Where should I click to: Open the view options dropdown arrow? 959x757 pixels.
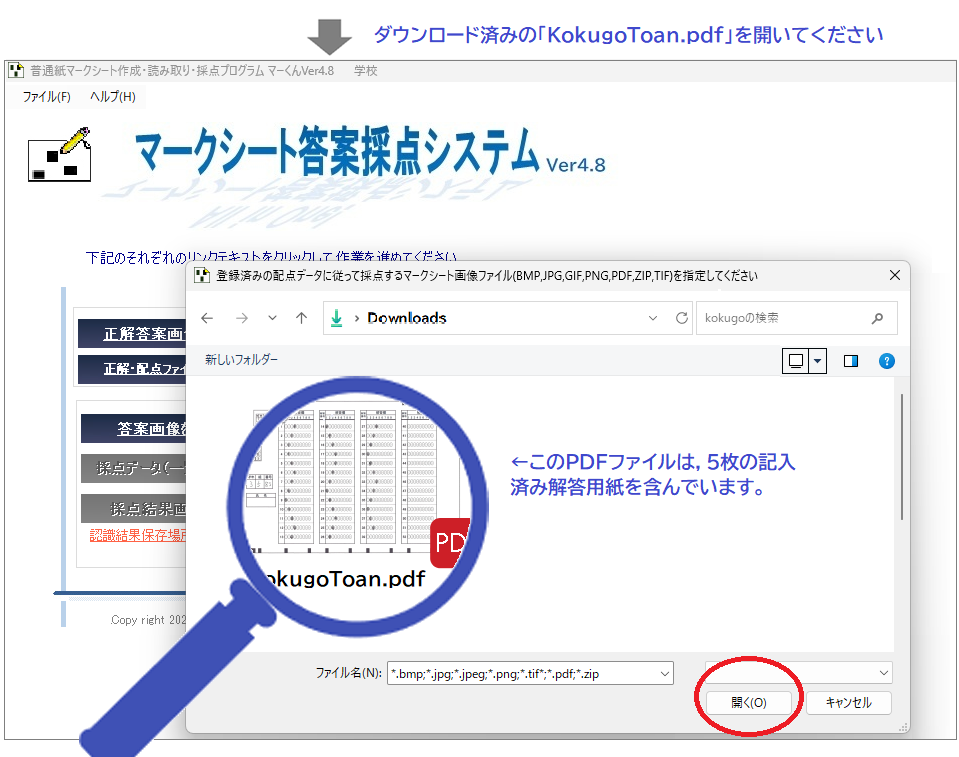tap(818, 361)
